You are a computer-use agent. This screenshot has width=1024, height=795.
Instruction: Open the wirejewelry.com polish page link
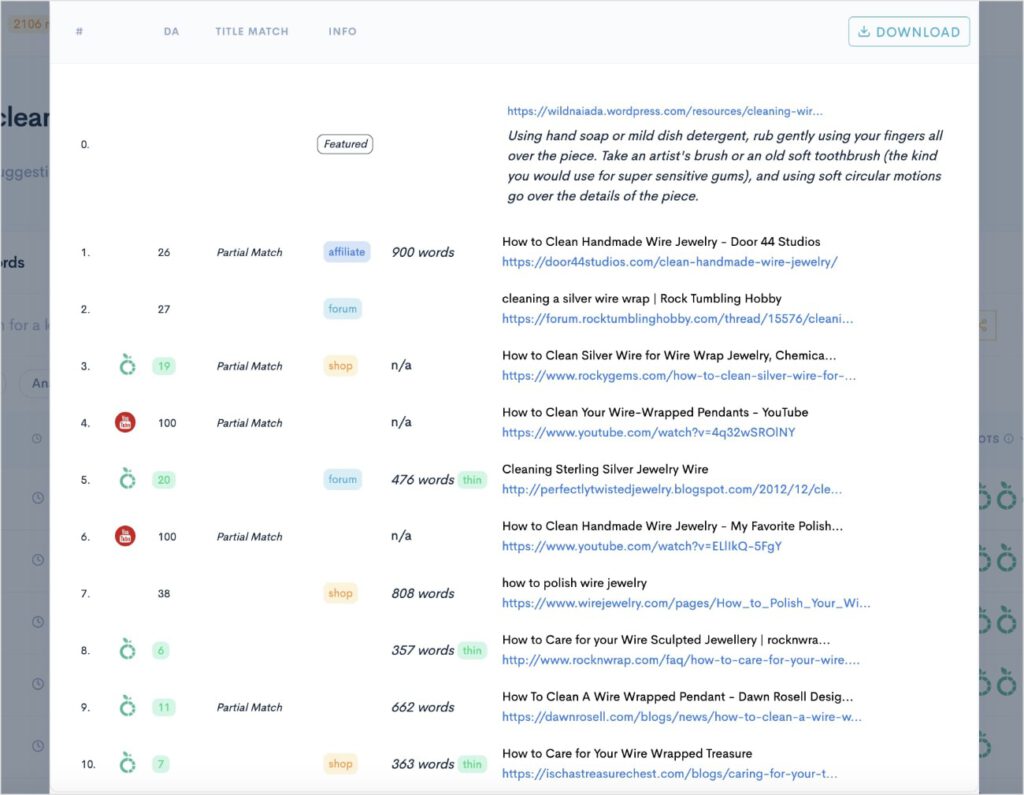[686, 603]
